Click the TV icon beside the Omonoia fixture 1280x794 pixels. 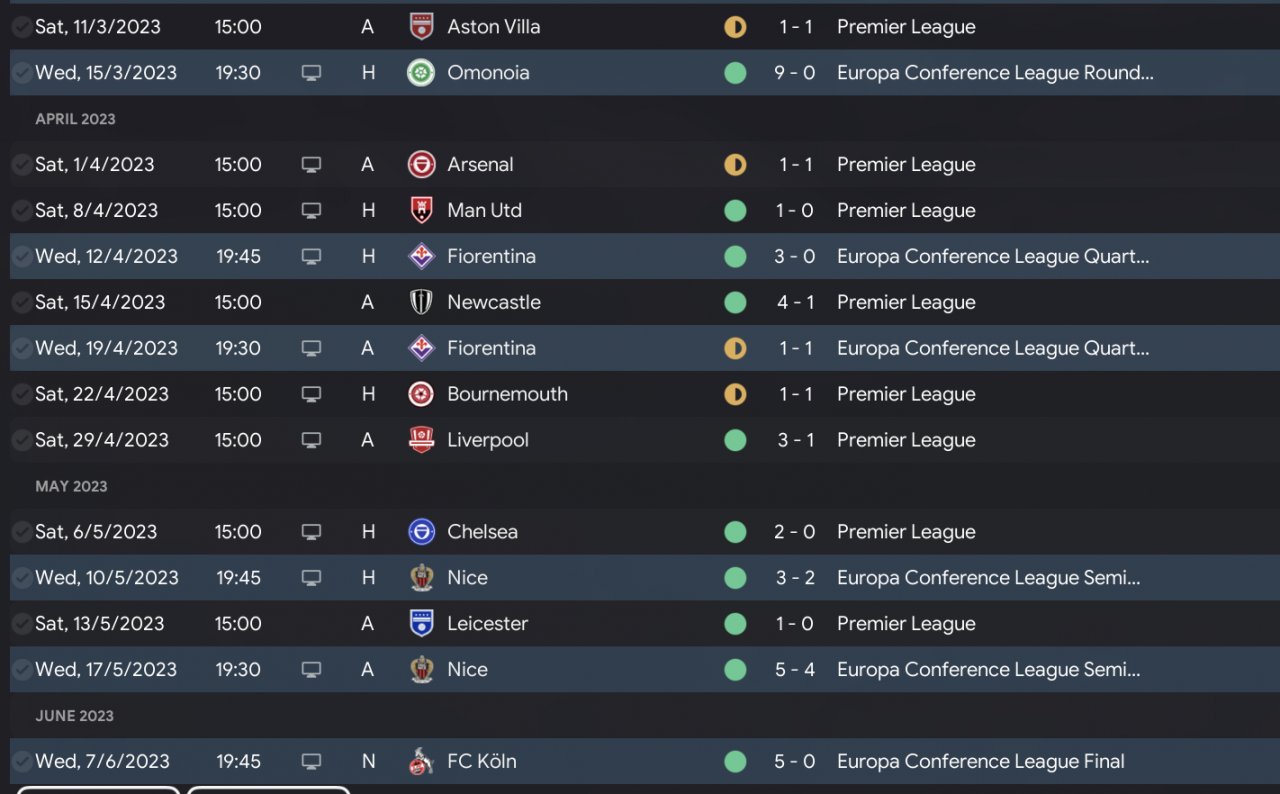coord(311,73)
